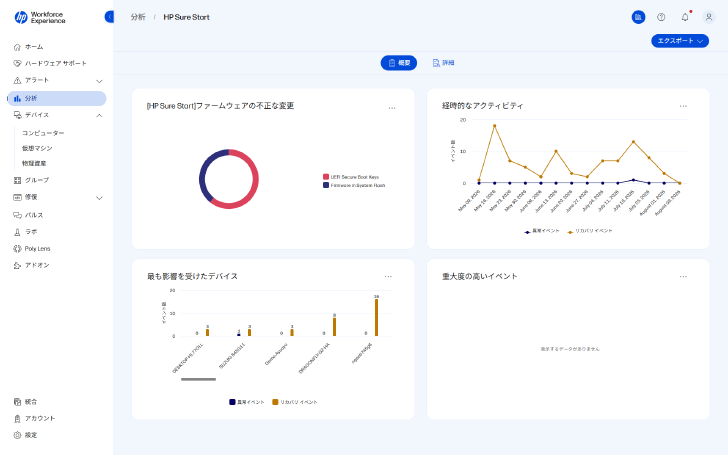Click the 設定 settings gear icon

tap(17, 435)
